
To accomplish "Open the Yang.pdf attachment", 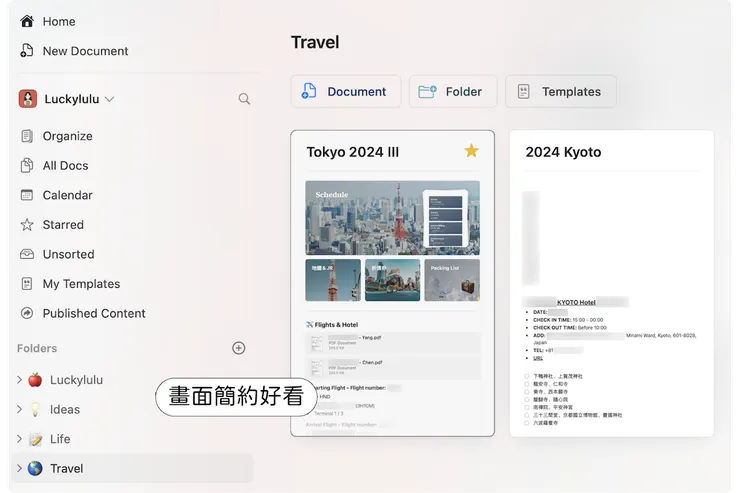I will (x=393, y=343).
